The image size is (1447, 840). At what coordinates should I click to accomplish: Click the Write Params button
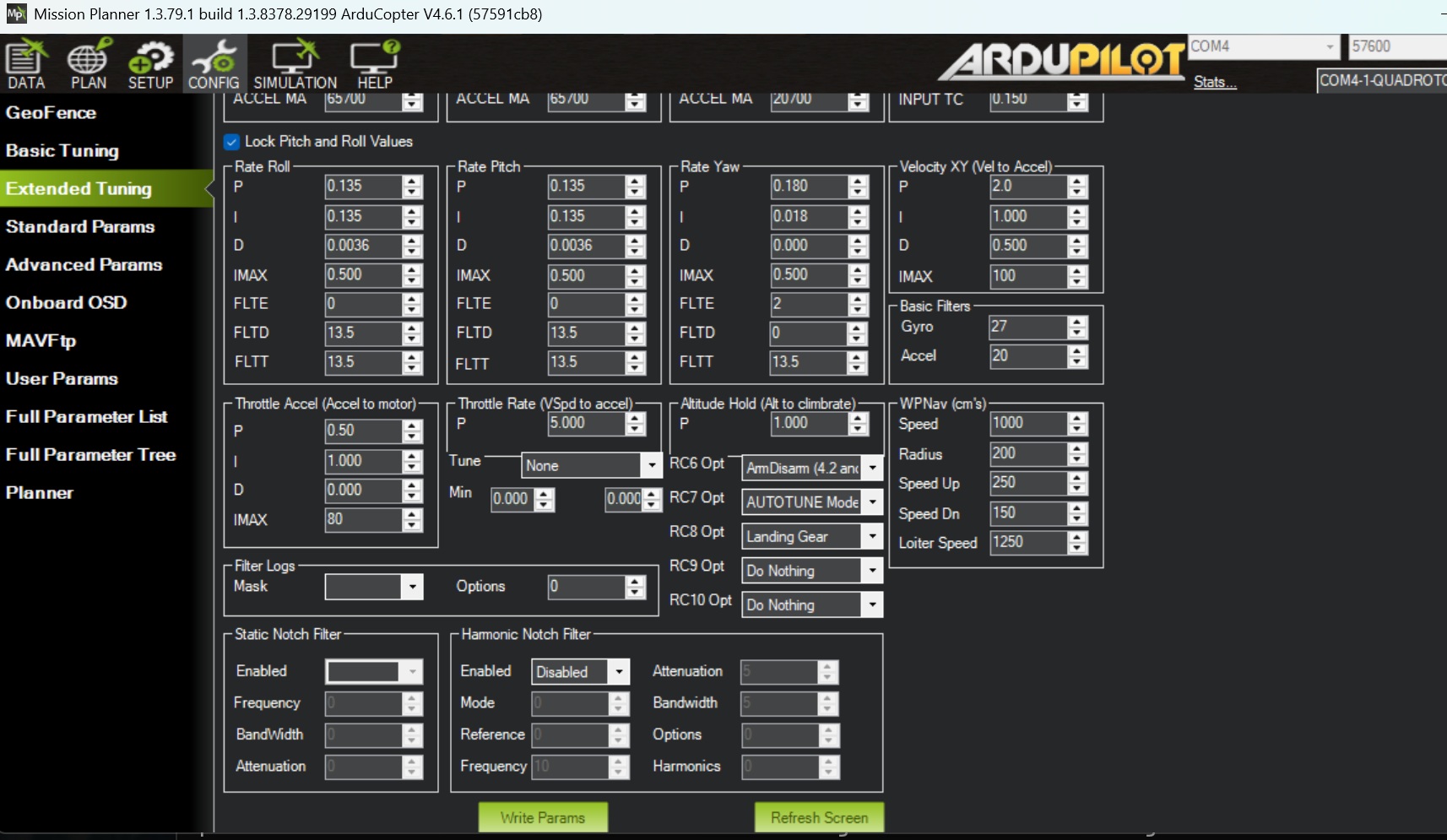pyautogui.click(x=543, y=817)
